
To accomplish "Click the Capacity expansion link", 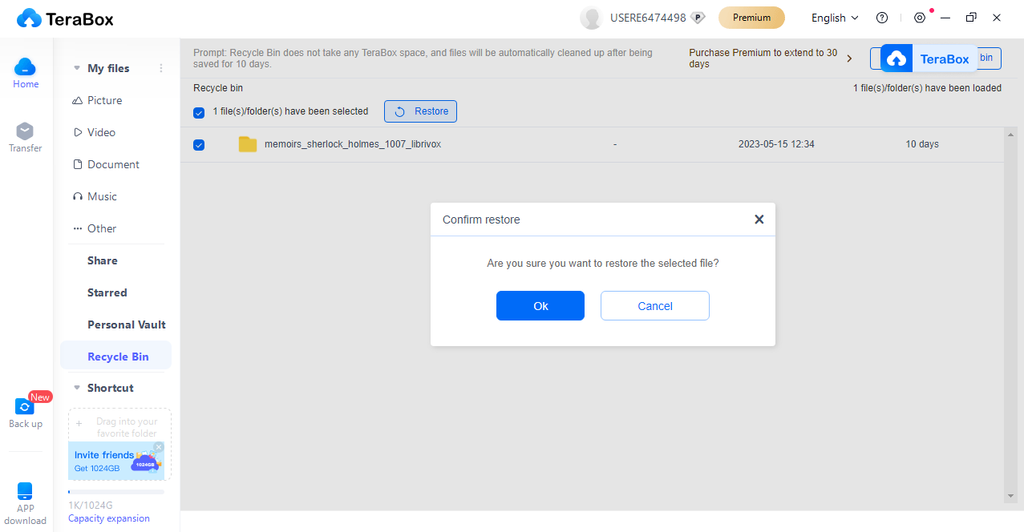I will tap(109, 518).
